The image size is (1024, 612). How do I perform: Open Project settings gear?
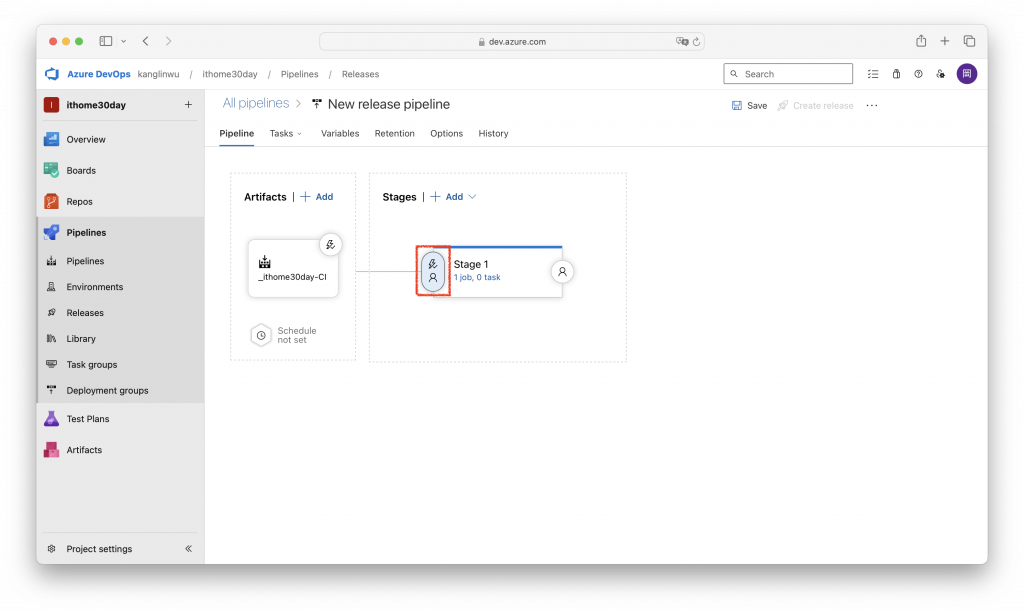[x=52, y=549]
